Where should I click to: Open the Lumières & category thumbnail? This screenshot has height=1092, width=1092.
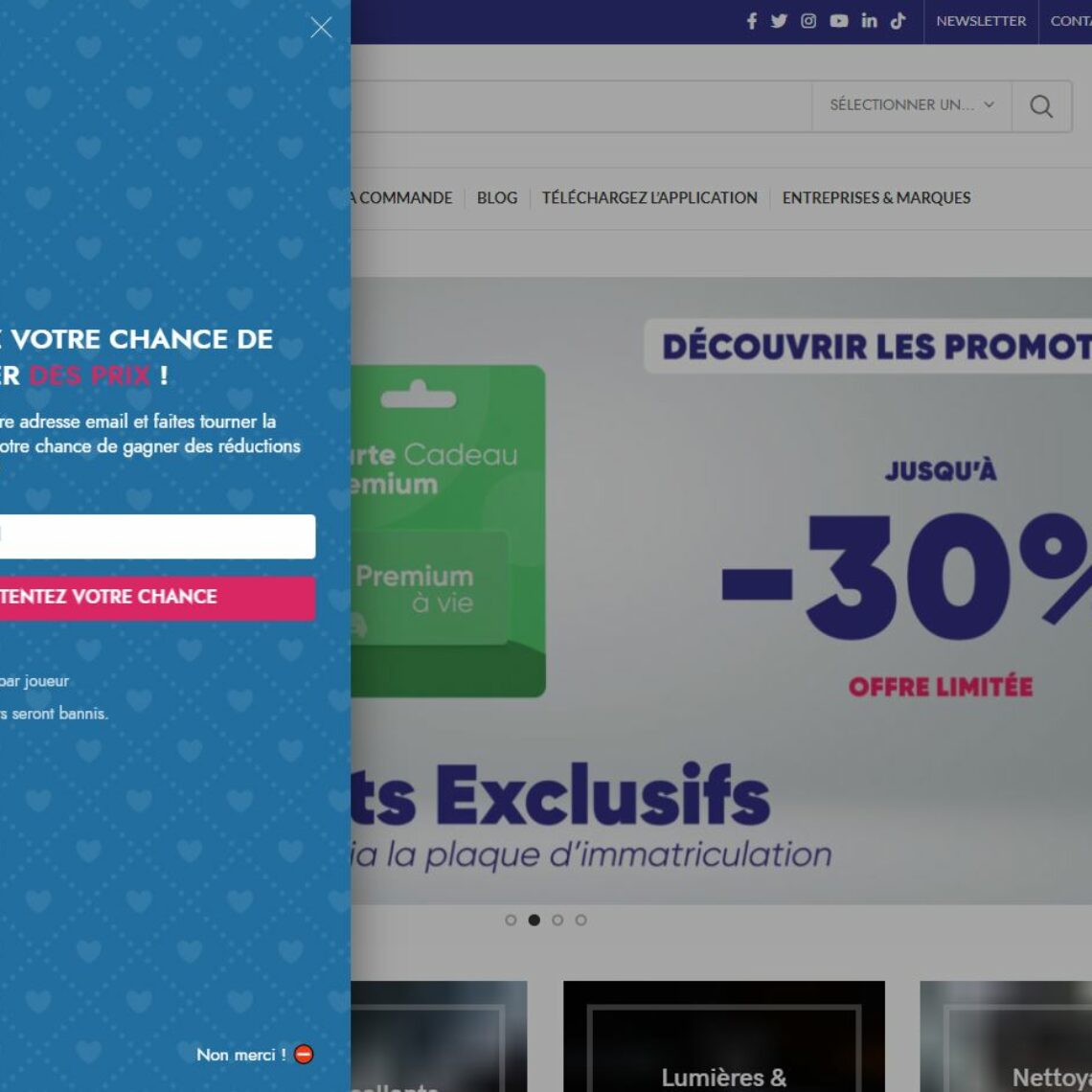[723, 1036]
